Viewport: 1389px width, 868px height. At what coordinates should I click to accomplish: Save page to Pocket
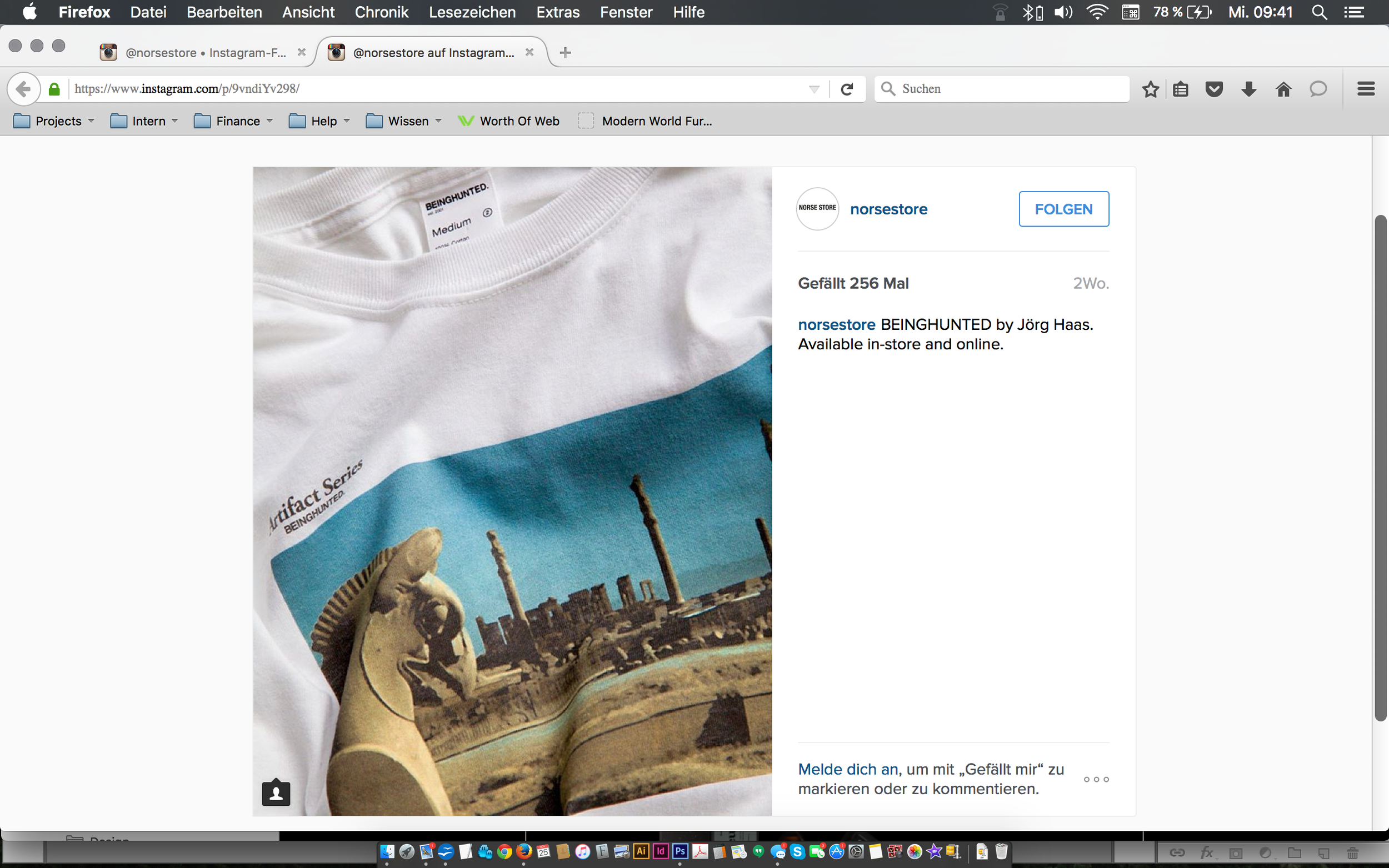pyautogui.click(x=1214, y=89)
